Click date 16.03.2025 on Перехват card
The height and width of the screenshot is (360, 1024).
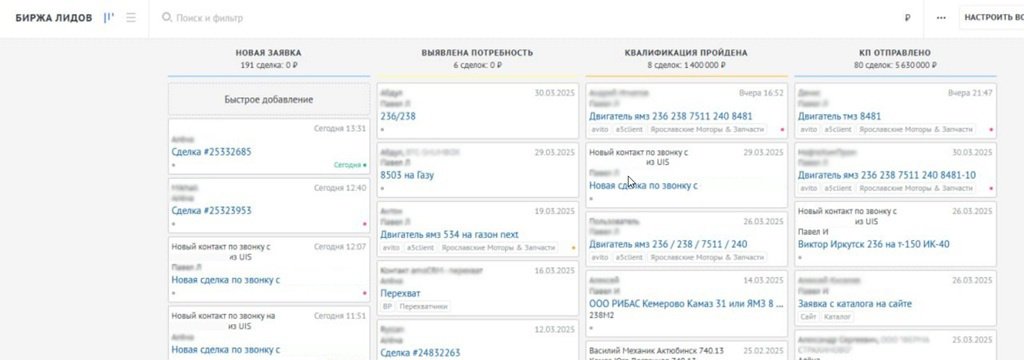554,270
